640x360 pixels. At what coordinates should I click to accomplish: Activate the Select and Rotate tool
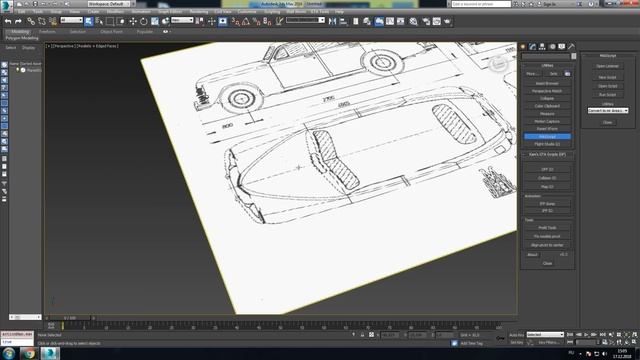144,21
